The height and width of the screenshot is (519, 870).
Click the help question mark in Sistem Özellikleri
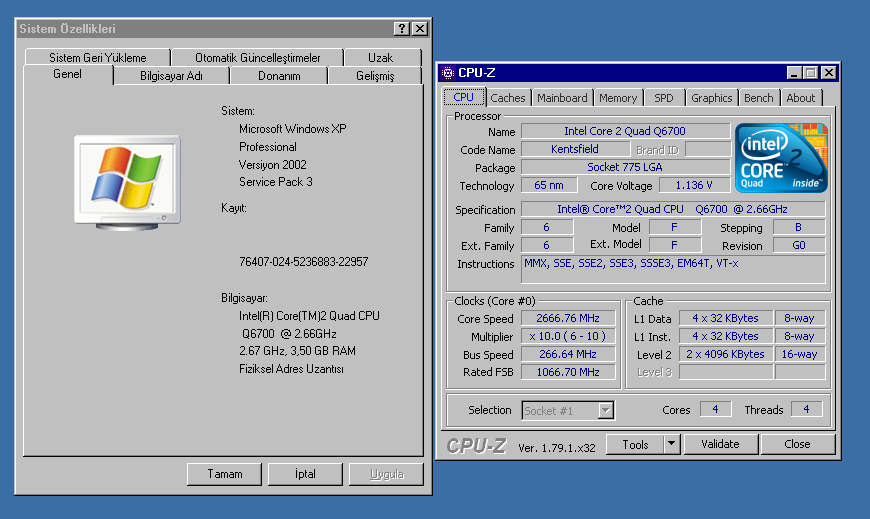click(402, 29)
